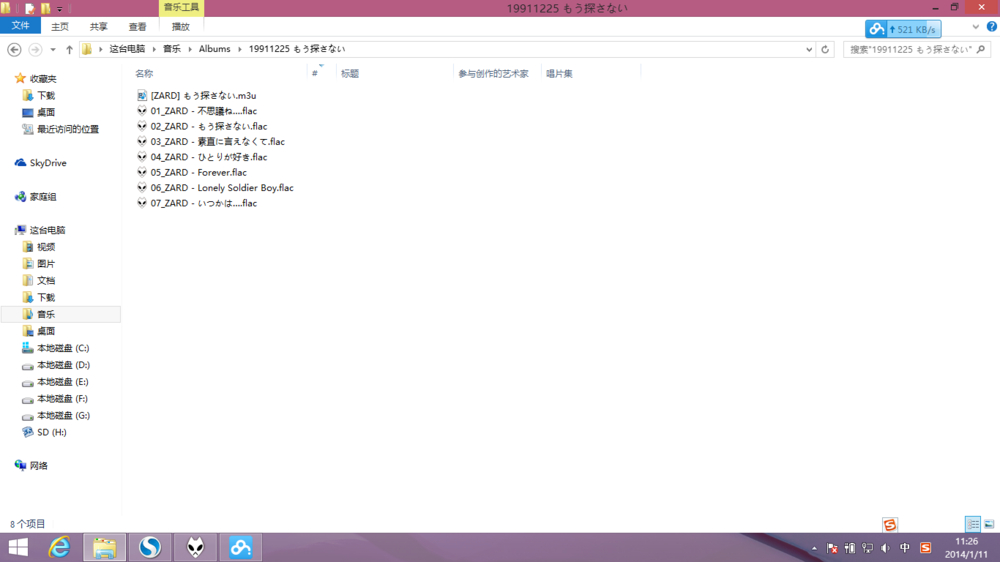Open the Sogou browser taskbar icon
The width and height of the screenshot is (1000, 562).
coord(150,547)
